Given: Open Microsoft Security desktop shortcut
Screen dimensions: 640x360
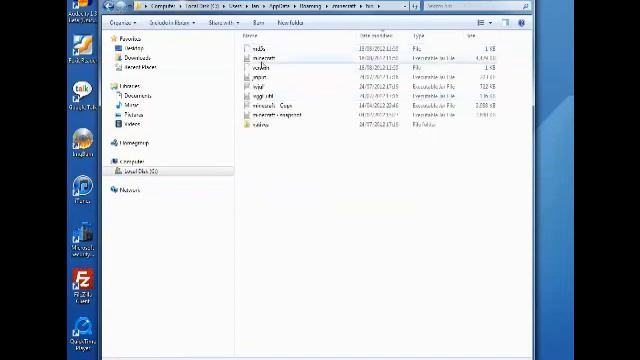Looking at the screenshot, I should 82,240.
